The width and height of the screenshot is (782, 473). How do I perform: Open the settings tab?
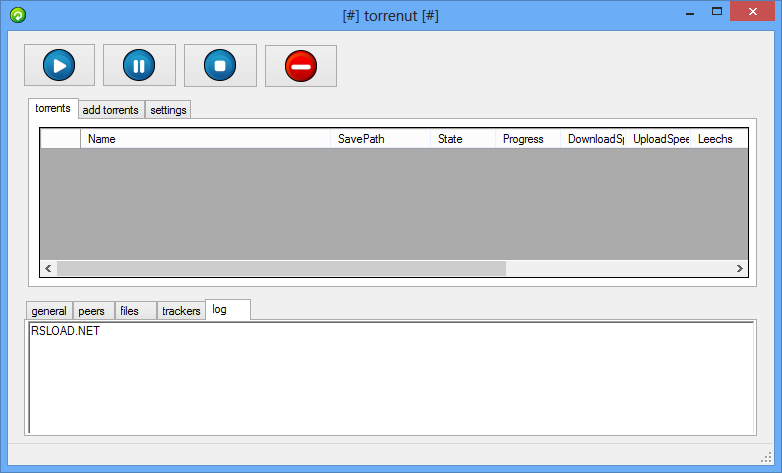click(x=168, y=110)
